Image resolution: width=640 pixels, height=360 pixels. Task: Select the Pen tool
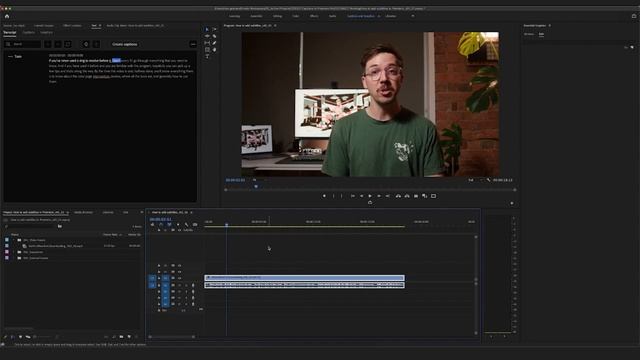[214, 43]
